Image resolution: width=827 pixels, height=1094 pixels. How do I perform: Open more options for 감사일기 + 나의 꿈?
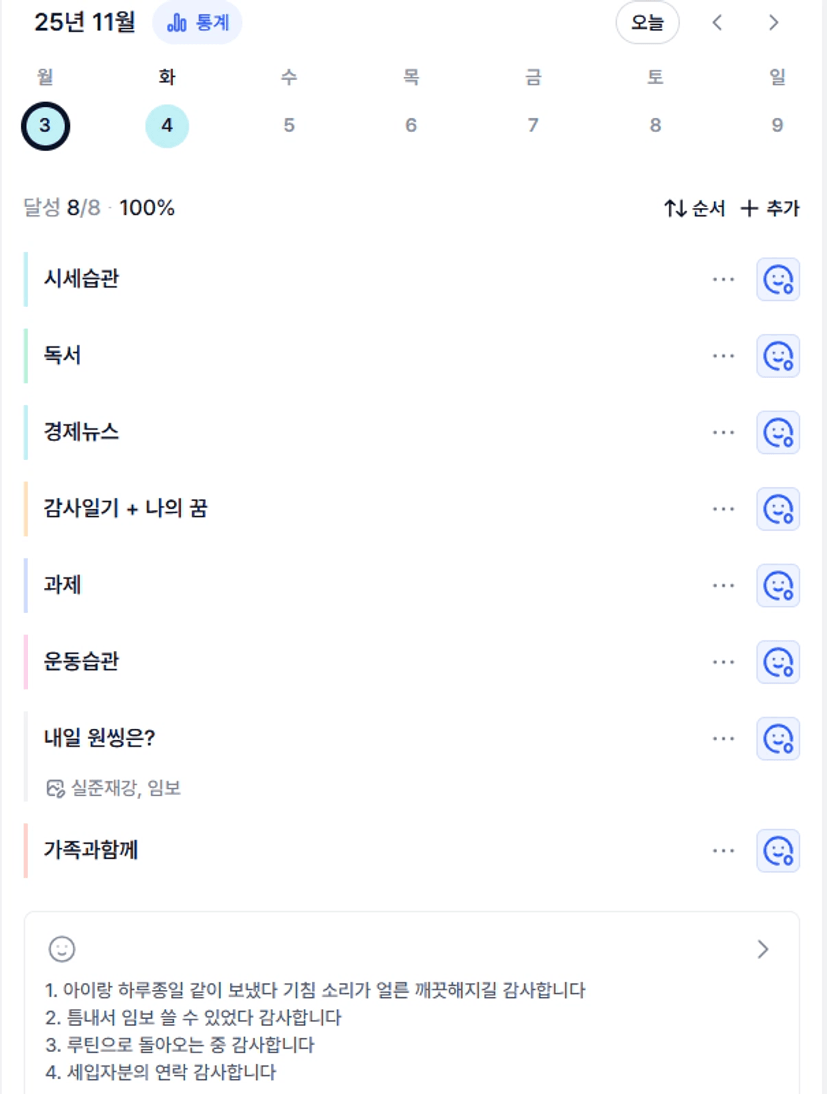point(723,509)
